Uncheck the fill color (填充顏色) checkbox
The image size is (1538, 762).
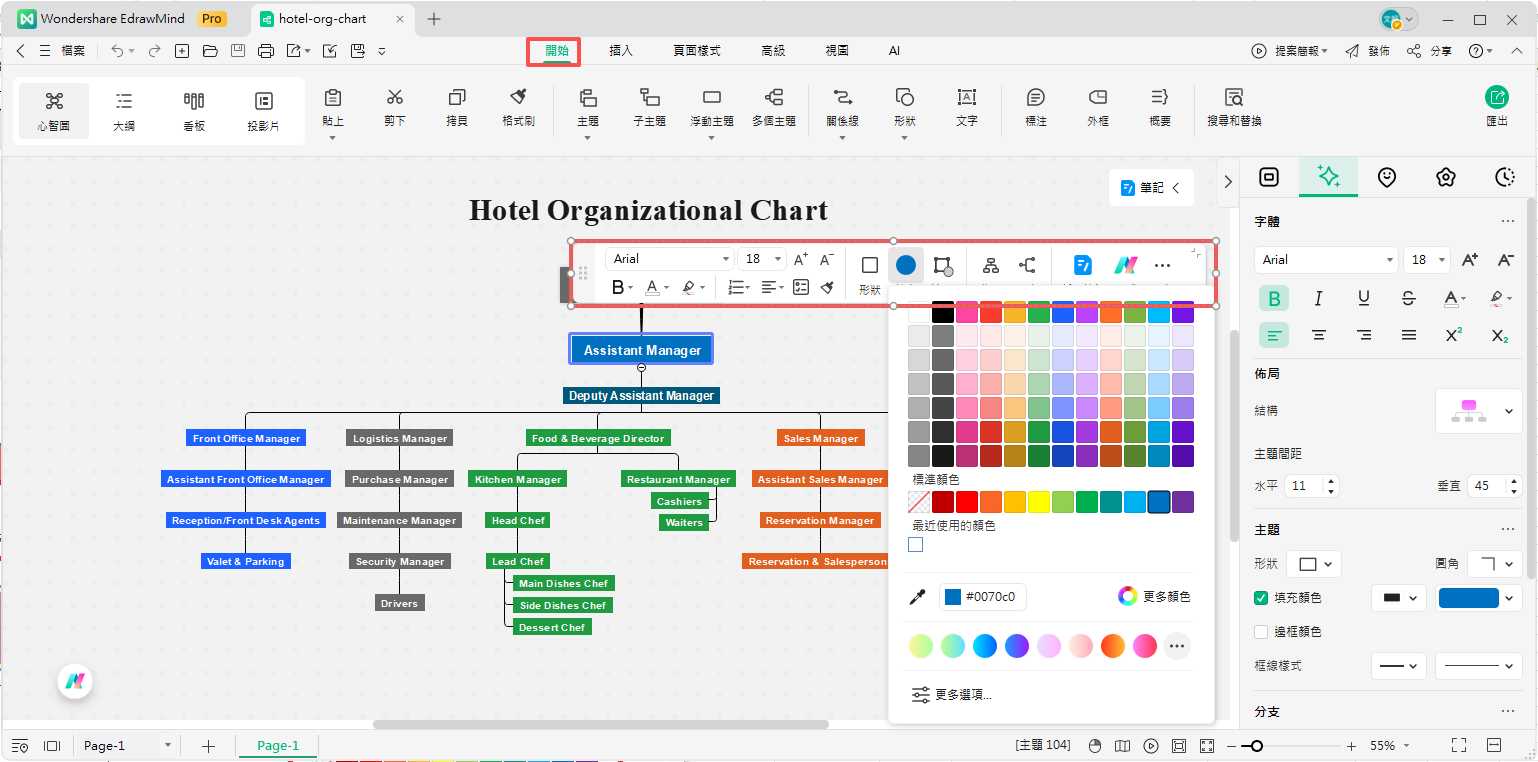pos(1261,598)
